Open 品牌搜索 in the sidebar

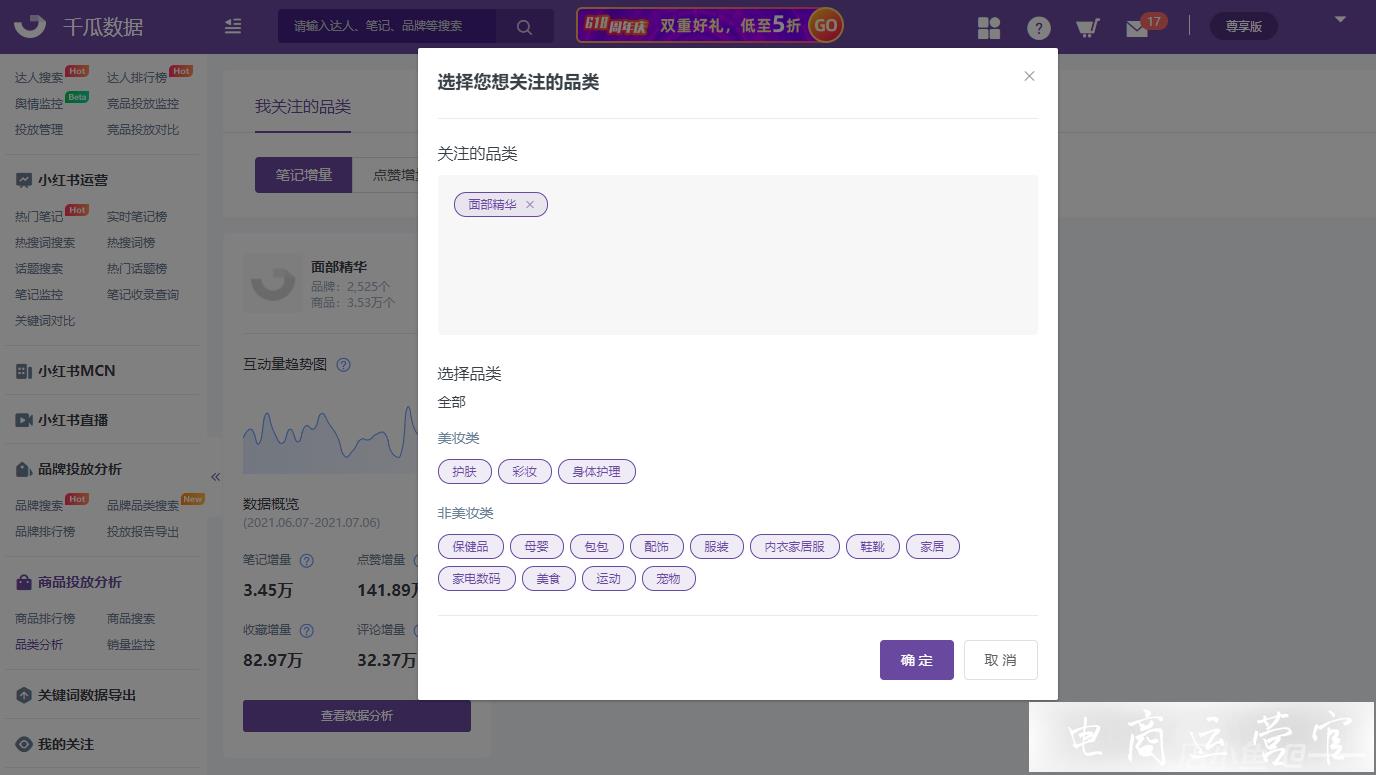pos(39,505)
